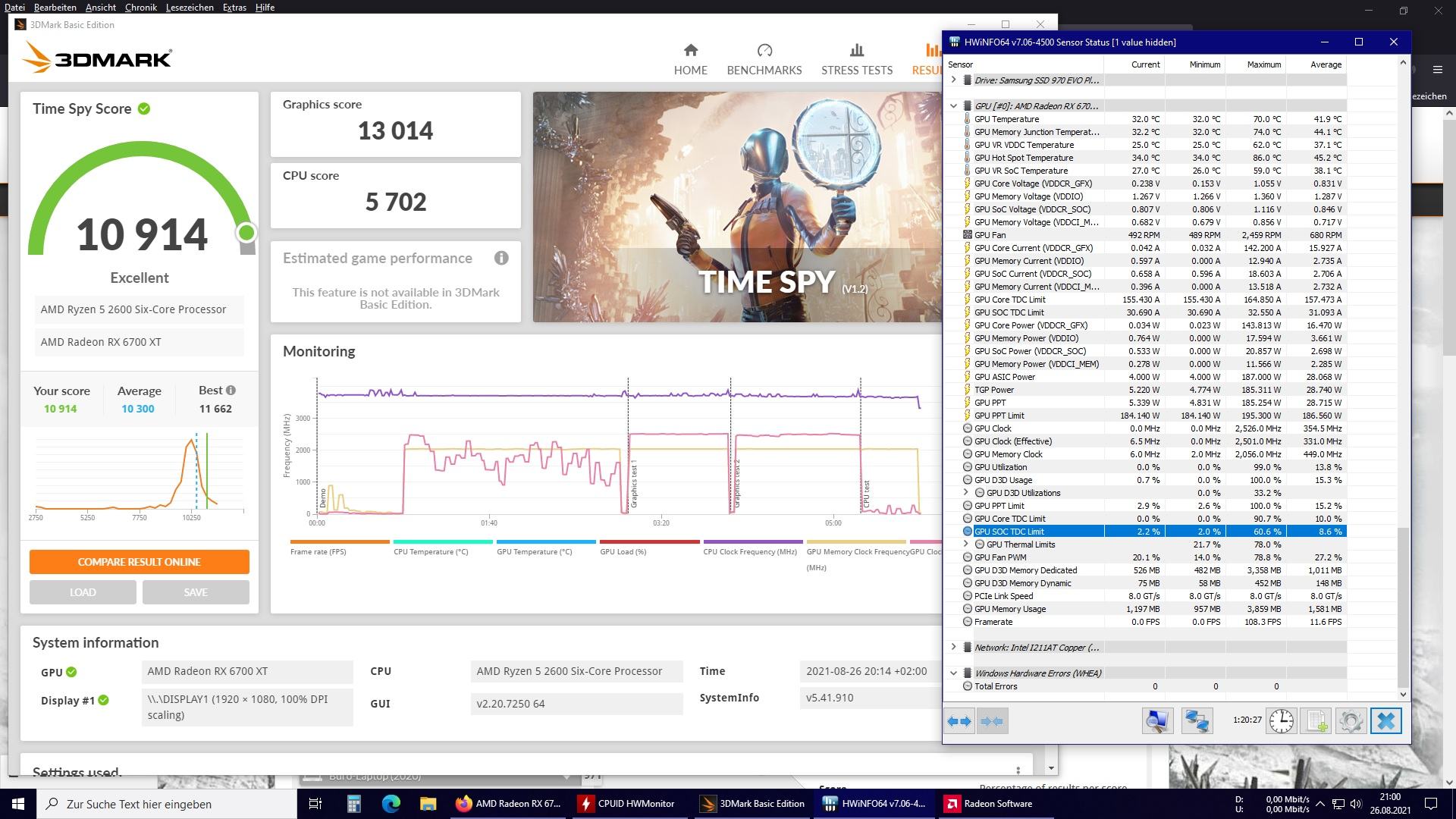Select the highlighted GPU SOC TDC Limit percent row
The width and height of the screenshot is (1456, 819).
[1147, 532]
